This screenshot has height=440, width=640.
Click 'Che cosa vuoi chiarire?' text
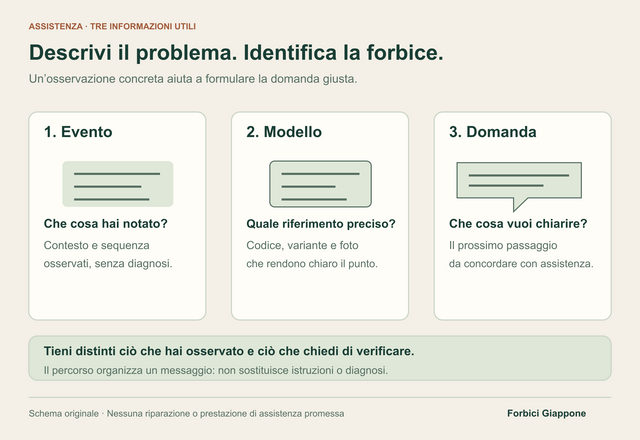pos(518,224)
